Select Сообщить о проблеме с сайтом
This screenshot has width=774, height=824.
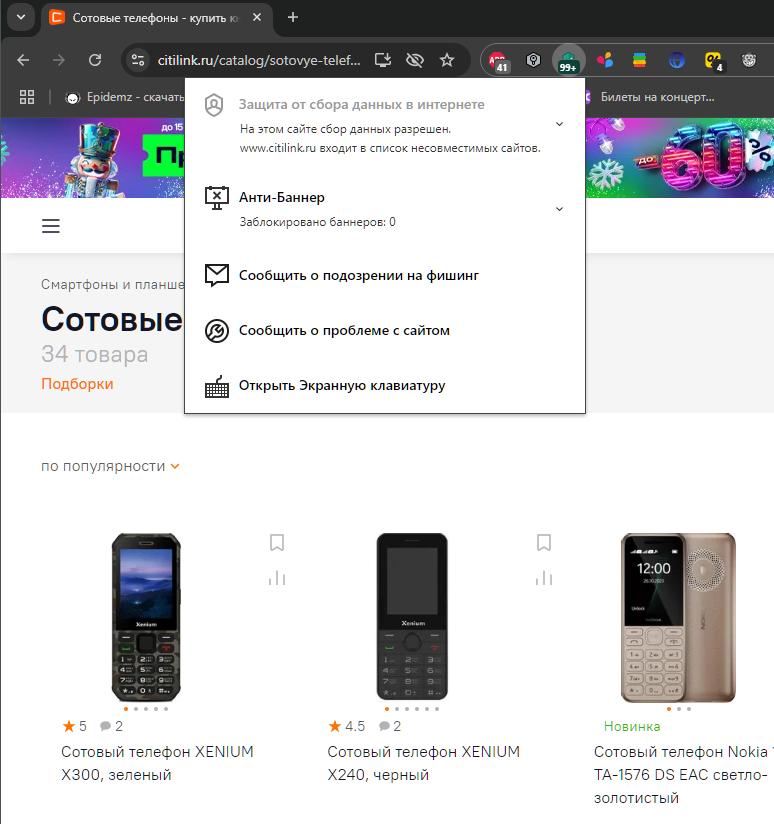pos(344,331)
